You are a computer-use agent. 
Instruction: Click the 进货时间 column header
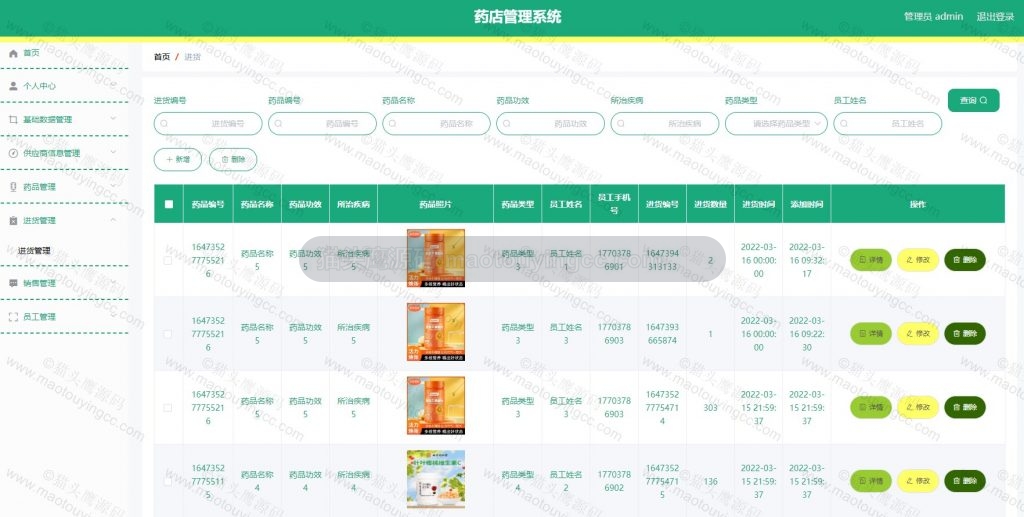pos(758,204)
